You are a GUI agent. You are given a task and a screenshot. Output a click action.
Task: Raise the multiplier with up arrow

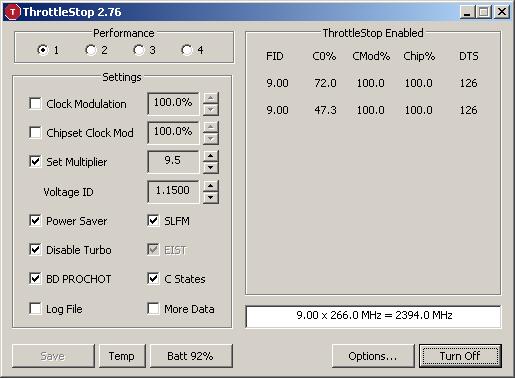(x=211, y=156)
